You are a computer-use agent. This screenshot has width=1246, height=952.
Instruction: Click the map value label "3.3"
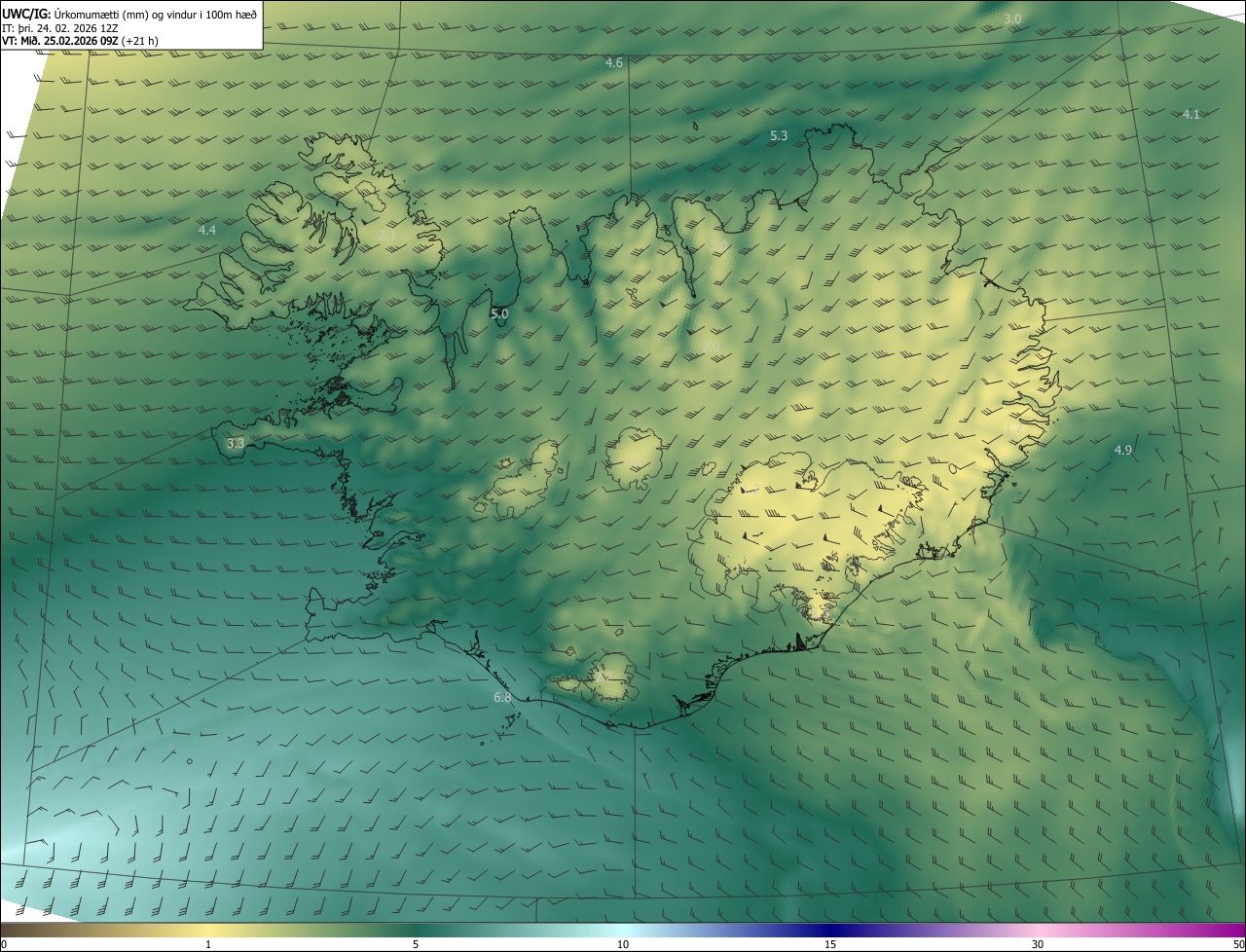[236, 443]
